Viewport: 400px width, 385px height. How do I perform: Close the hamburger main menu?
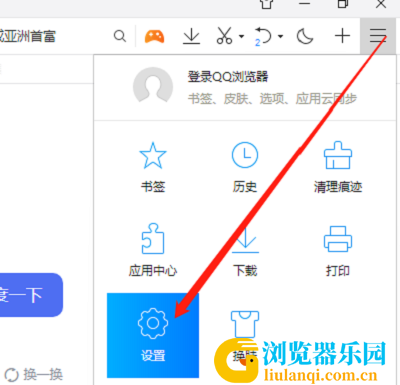pos(378,36)
